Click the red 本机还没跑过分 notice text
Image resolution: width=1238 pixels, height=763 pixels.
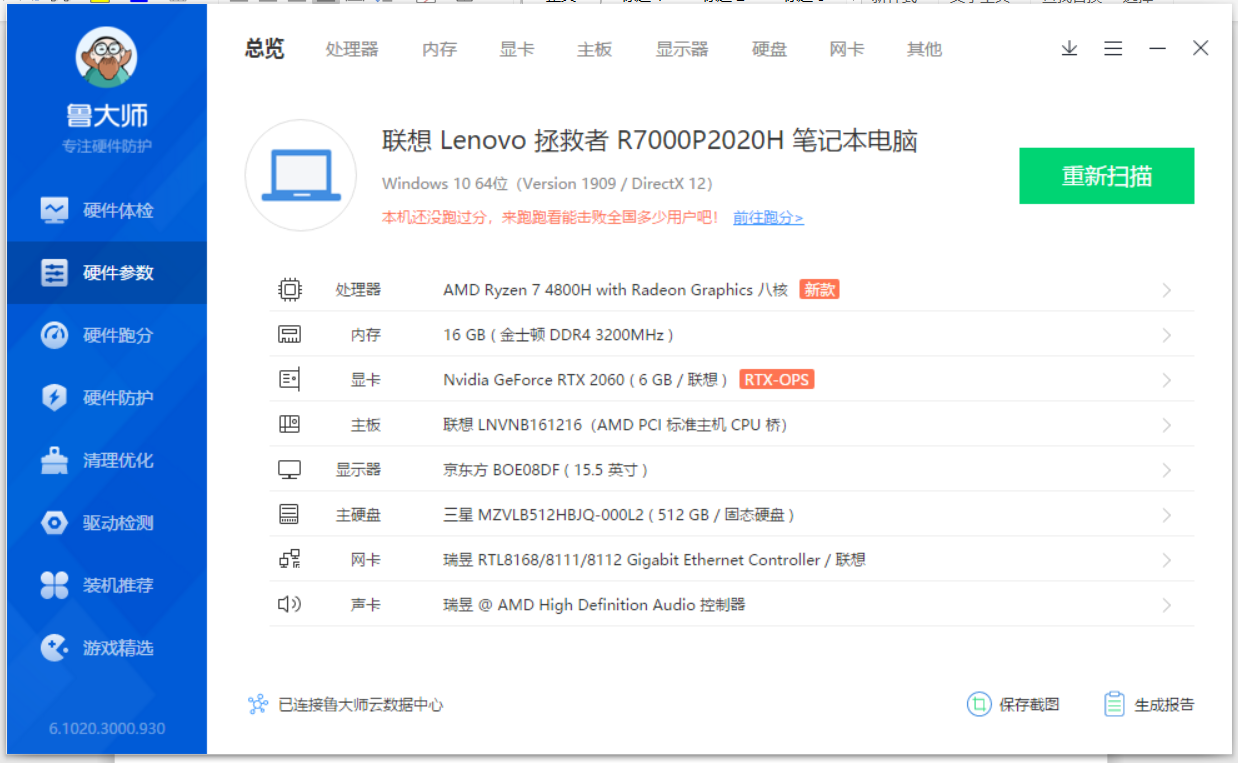(551, 217)
